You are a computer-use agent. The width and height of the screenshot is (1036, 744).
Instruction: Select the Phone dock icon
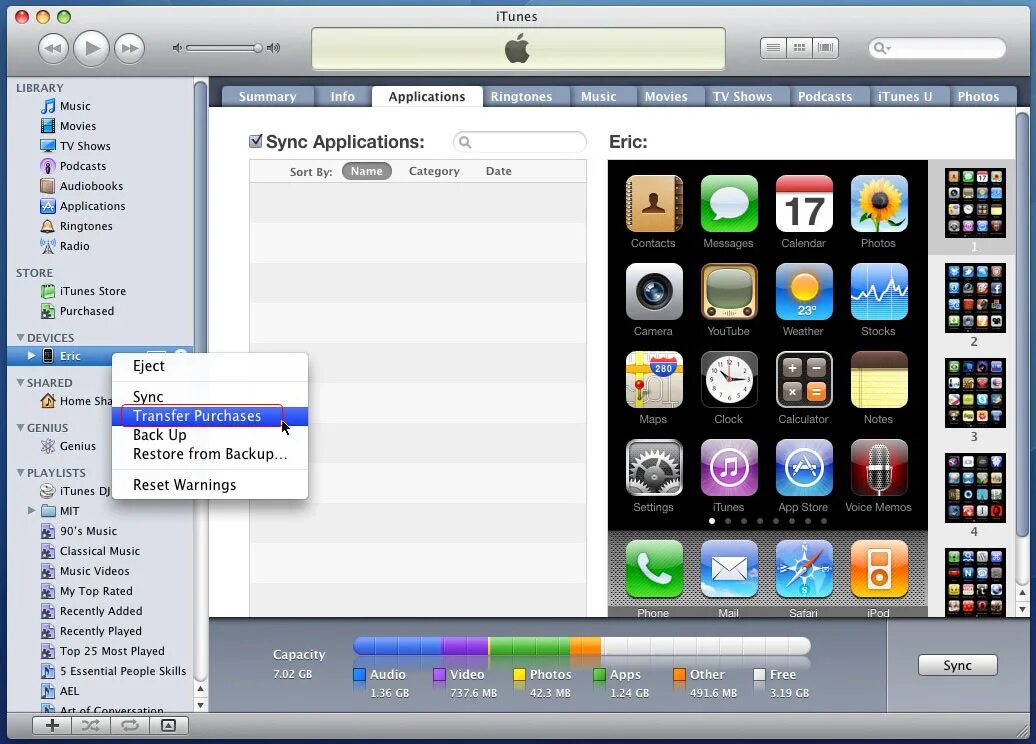click(653, 569)
